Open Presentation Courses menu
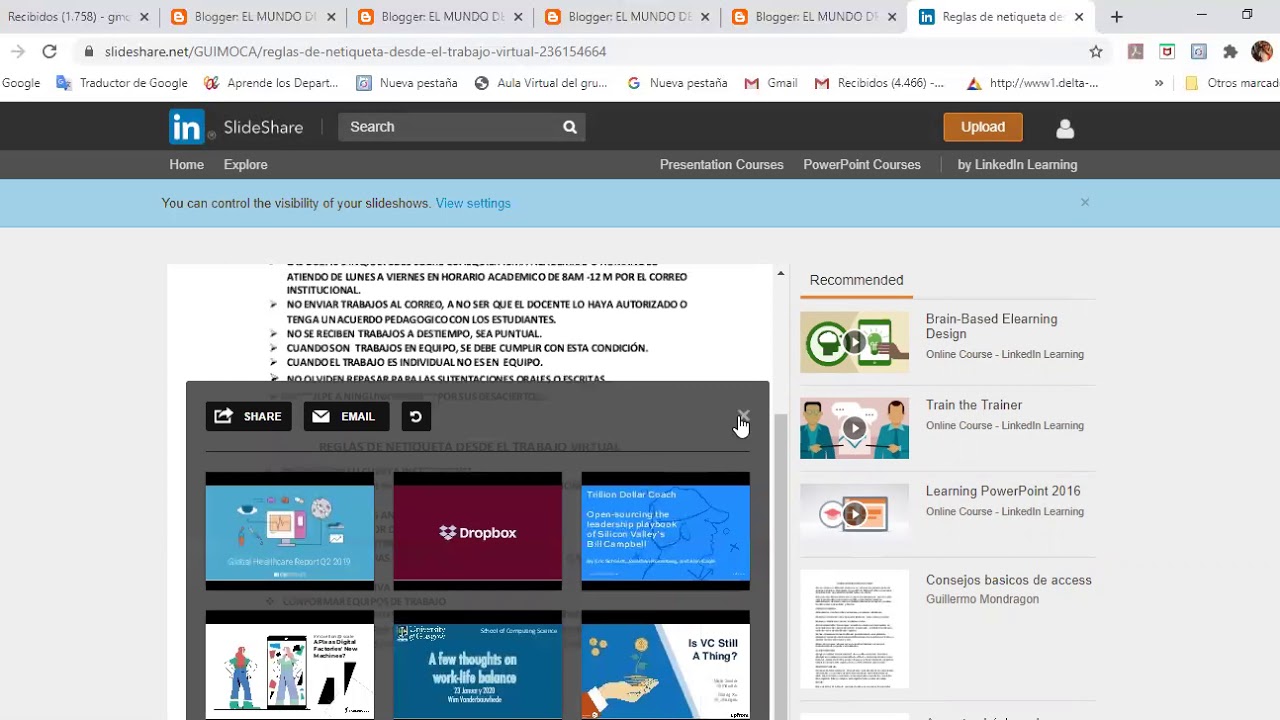1280x720 pixels. (721, 165)
